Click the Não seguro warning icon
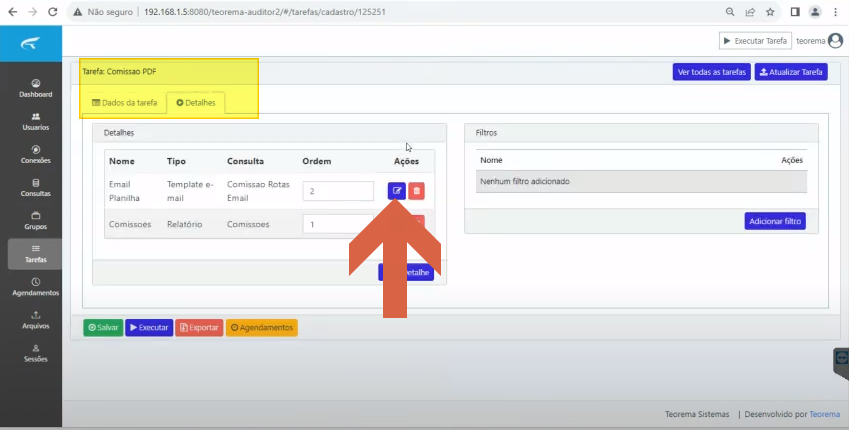Image resolution: width=849 pixels, height=430 pixels. click(x=78, y=12)
